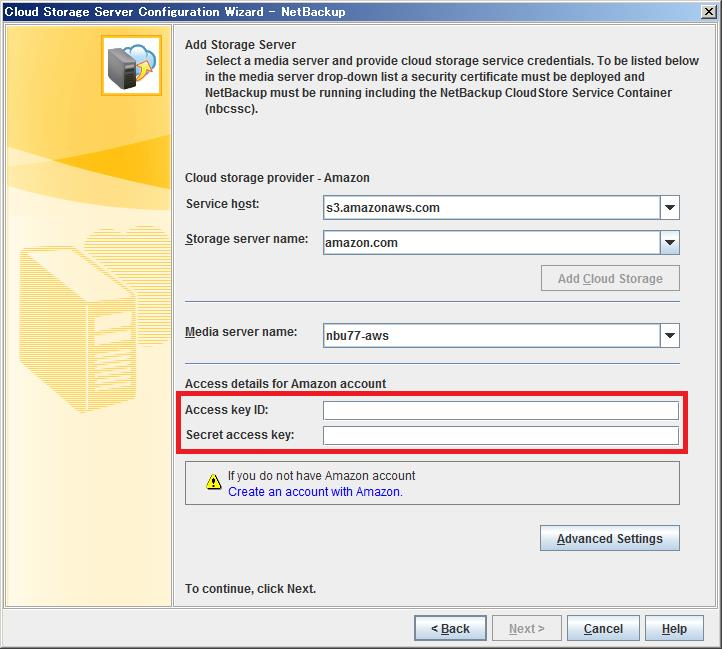Click the cloud storage server icon
The image size is (722, 649).
tap(131, 66)
